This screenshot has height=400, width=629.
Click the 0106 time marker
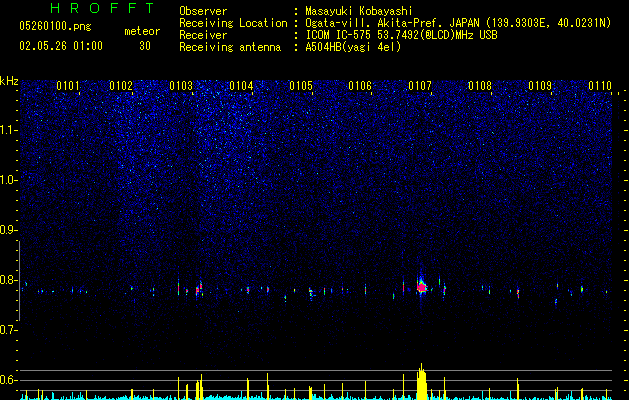point(360,86)
